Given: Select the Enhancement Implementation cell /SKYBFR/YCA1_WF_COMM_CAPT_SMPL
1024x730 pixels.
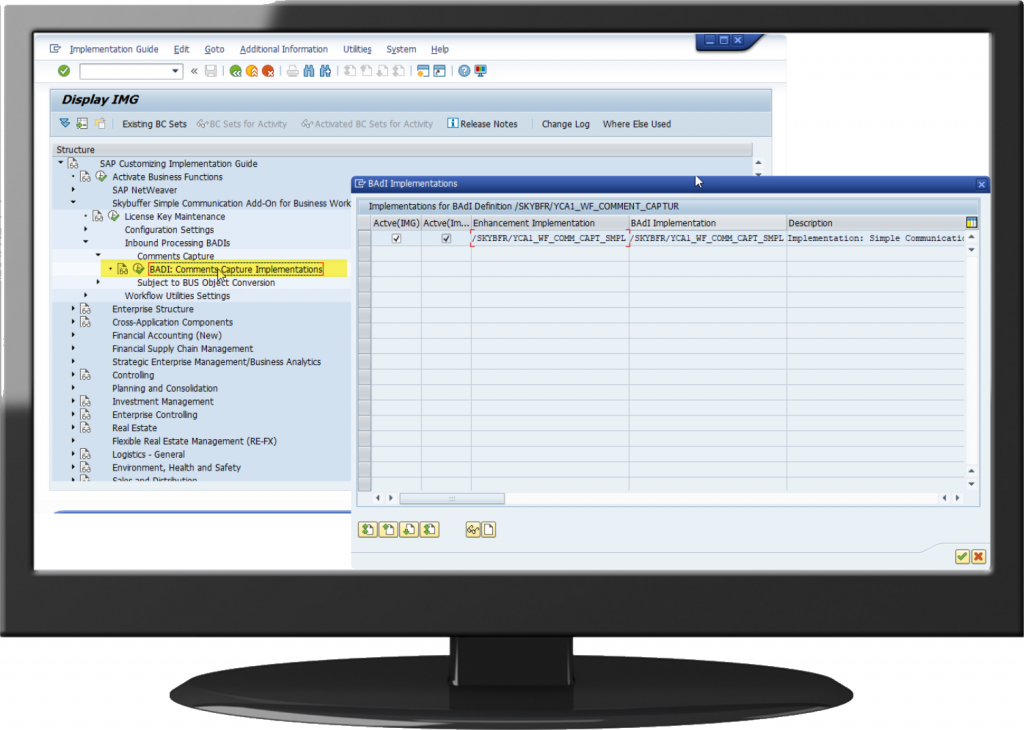Looking at the screenshot, I should [x=551, y=238].
